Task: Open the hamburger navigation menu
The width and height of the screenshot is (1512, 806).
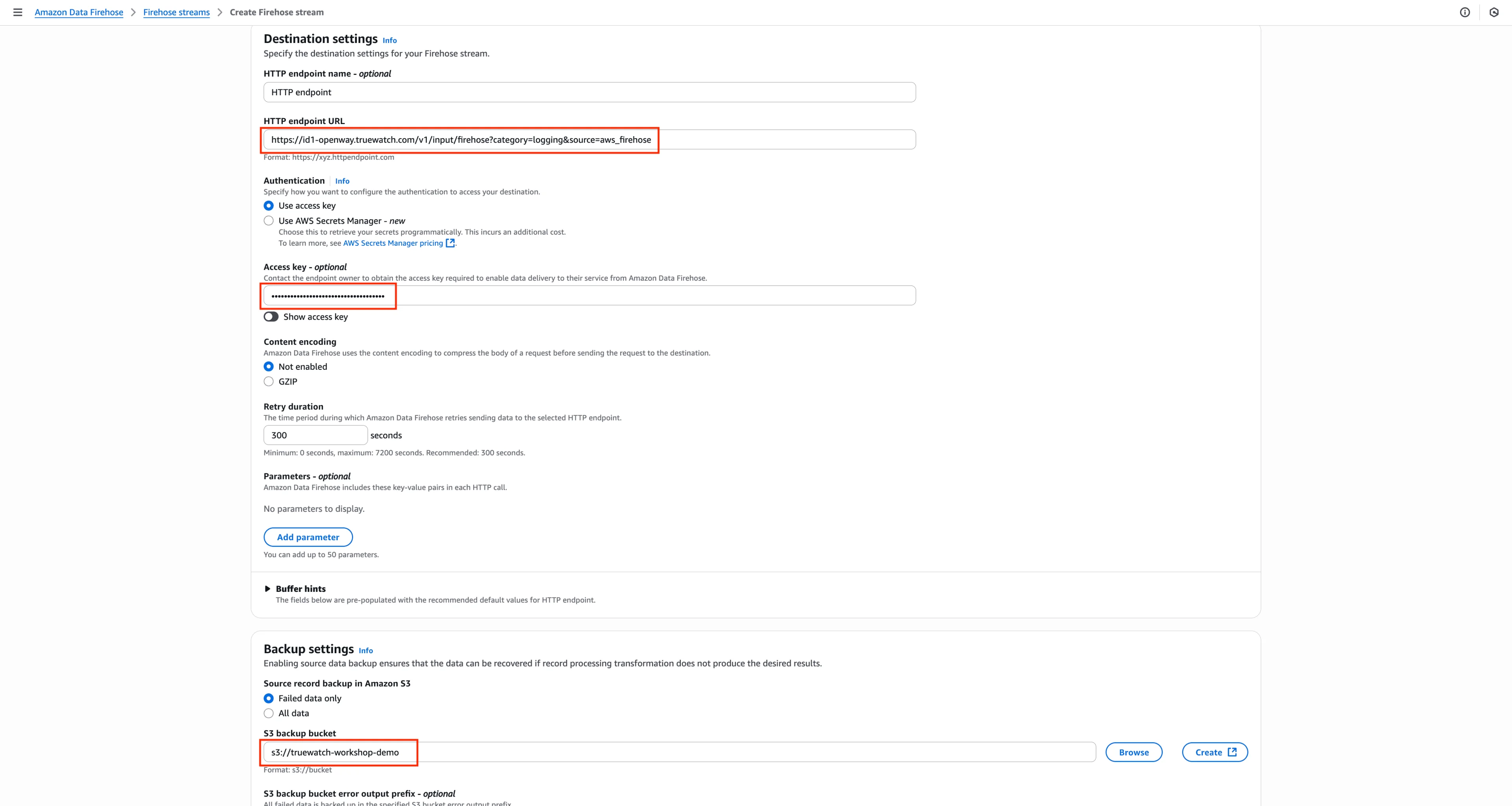Action: click(18, 12)
